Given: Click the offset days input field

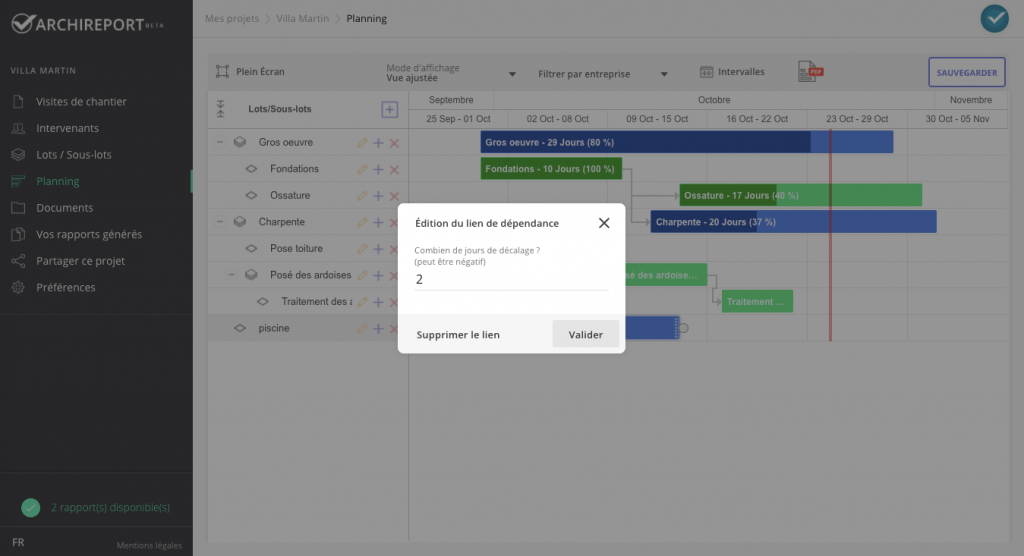Looking at the screenshot, I should point(511,280).
